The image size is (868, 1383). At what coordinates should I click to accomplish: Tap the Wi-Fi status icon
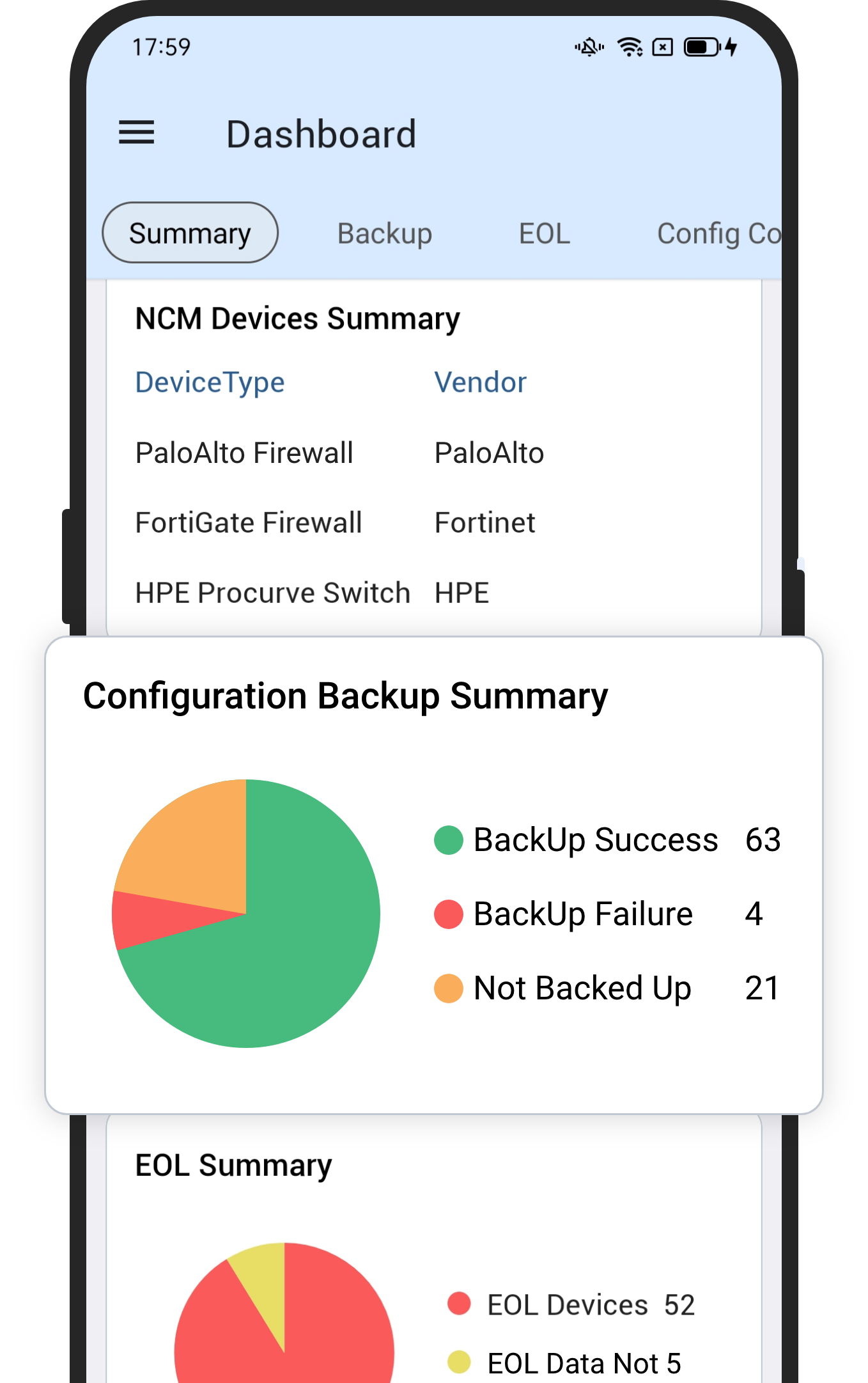point(630,47)
